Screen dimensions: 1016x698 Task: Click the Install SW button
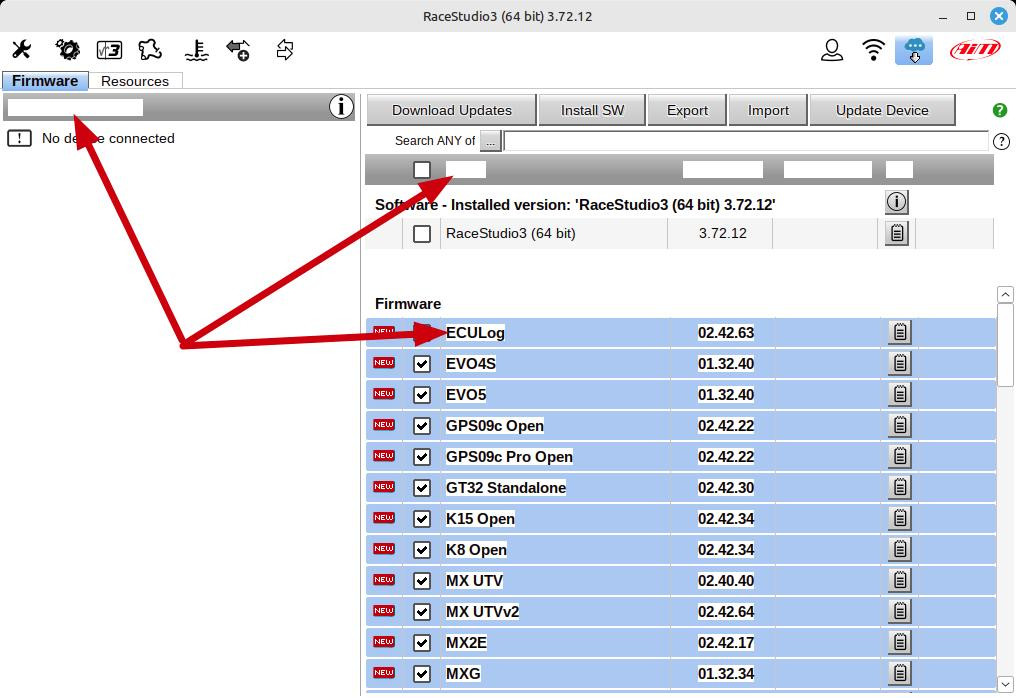592,110
